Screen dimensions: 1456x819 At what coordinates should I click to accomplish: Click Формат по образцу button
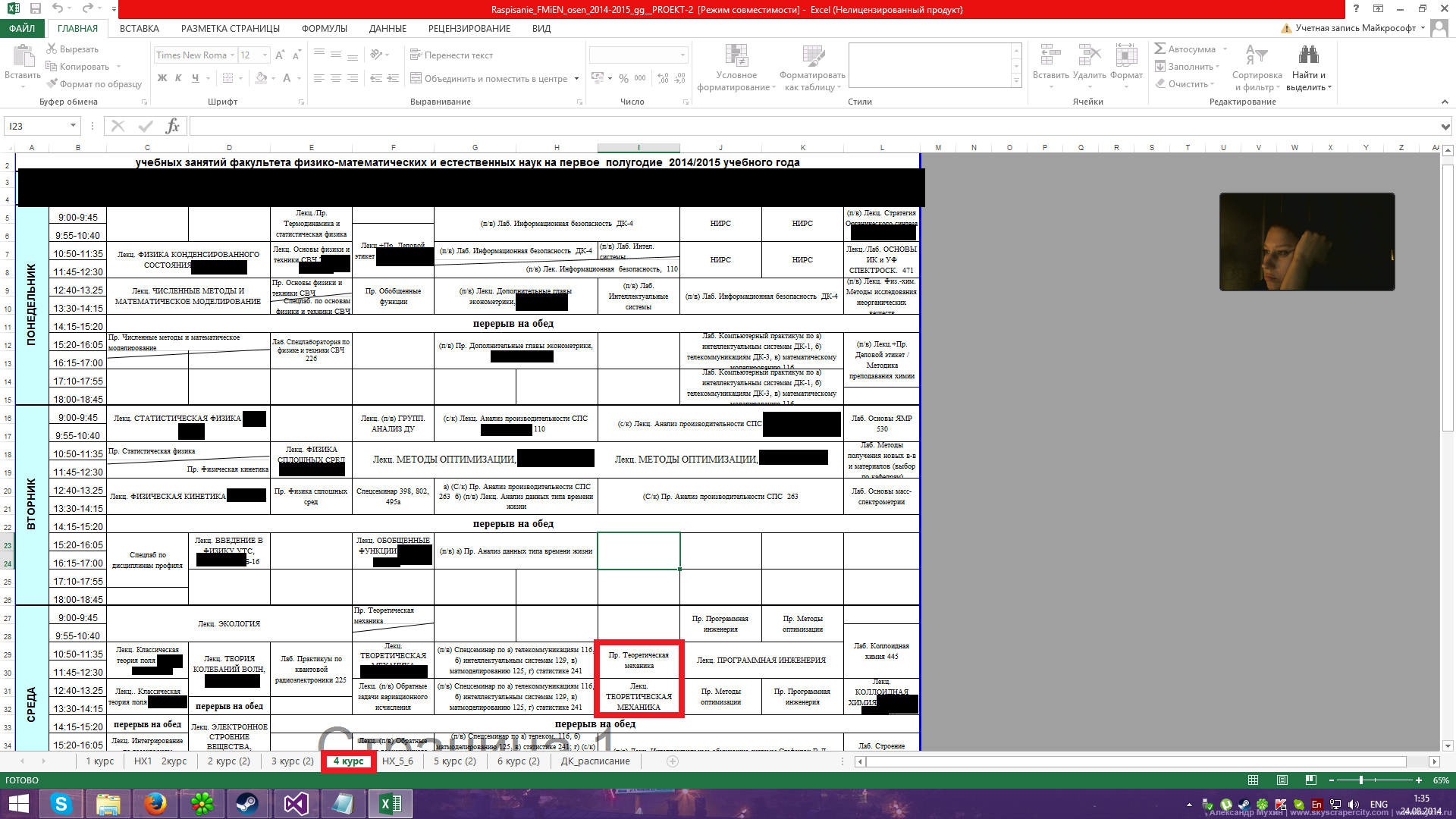pos(94,84)
